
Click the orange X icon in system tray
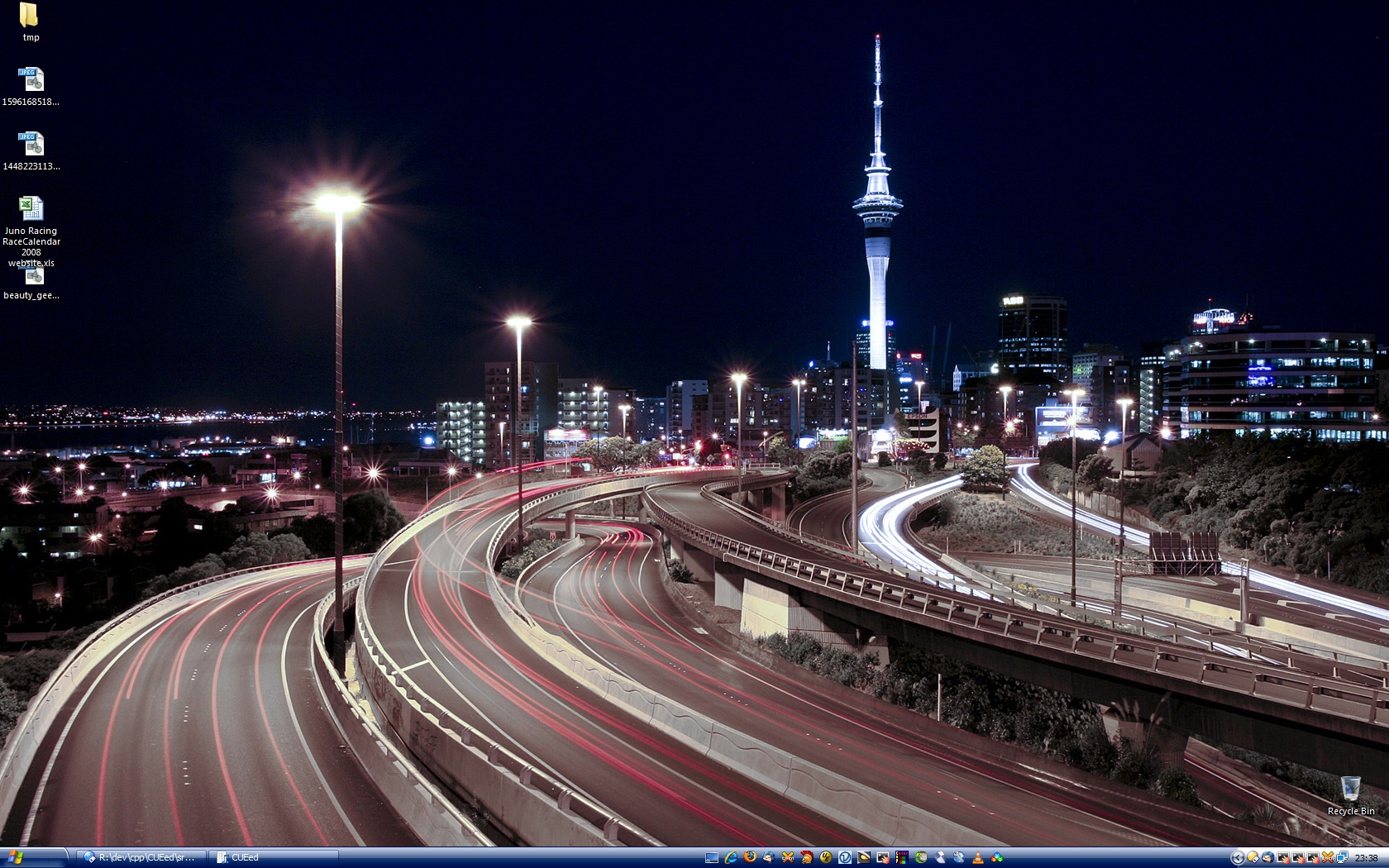(1328, 857)
